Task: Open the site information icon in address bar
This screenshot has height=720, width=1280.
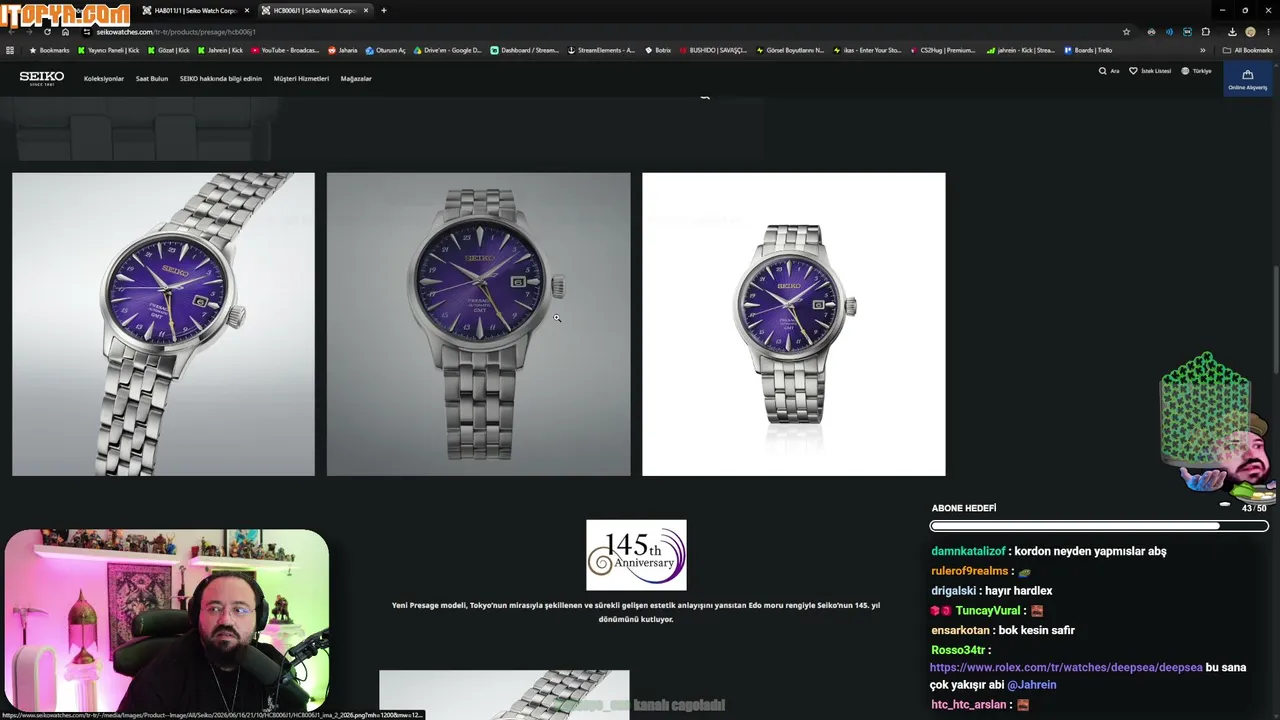Action: 87,32
